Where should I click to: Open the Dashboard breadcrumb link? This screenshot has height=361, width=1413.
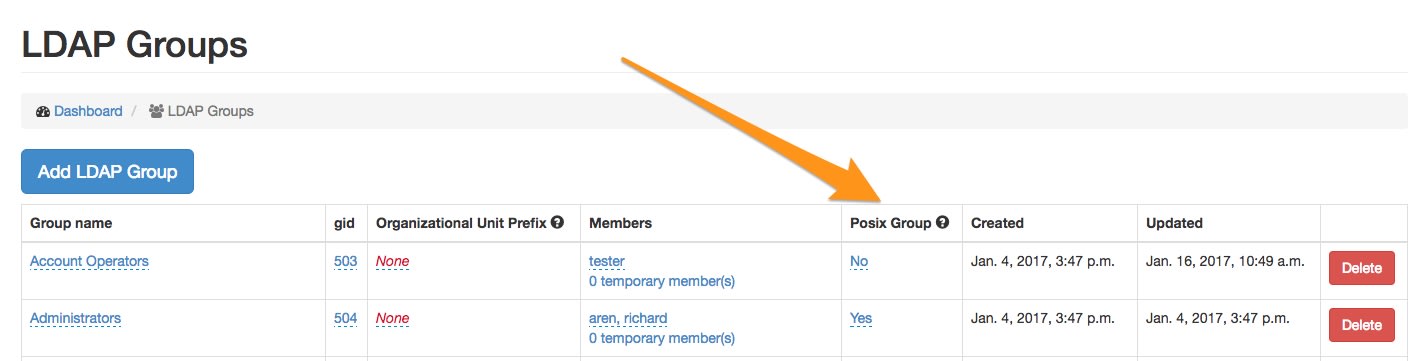(88, 111)
